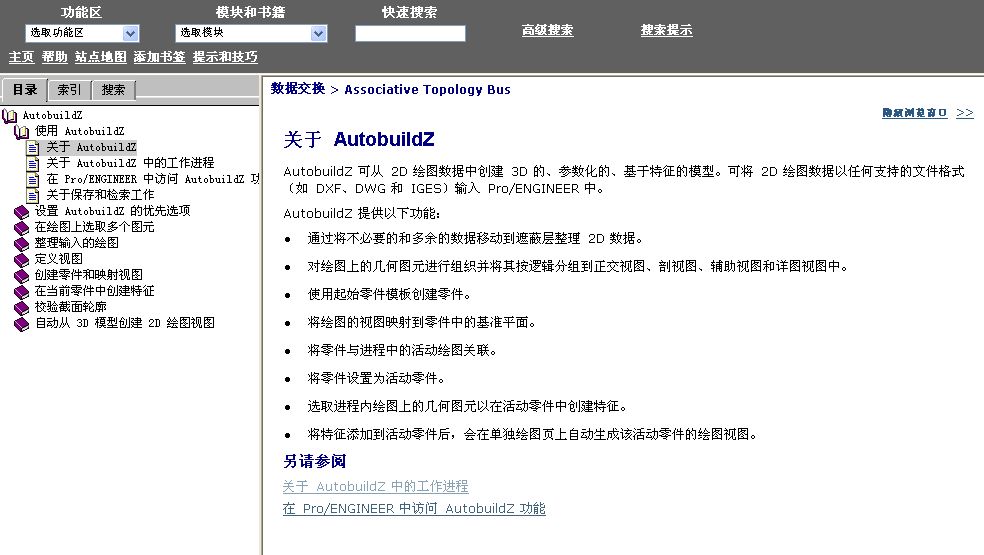984x555 pixels.
Task: Click page icon for 关于 AutobuildZ 中的工作进程
Action: (x=33, y=163)
